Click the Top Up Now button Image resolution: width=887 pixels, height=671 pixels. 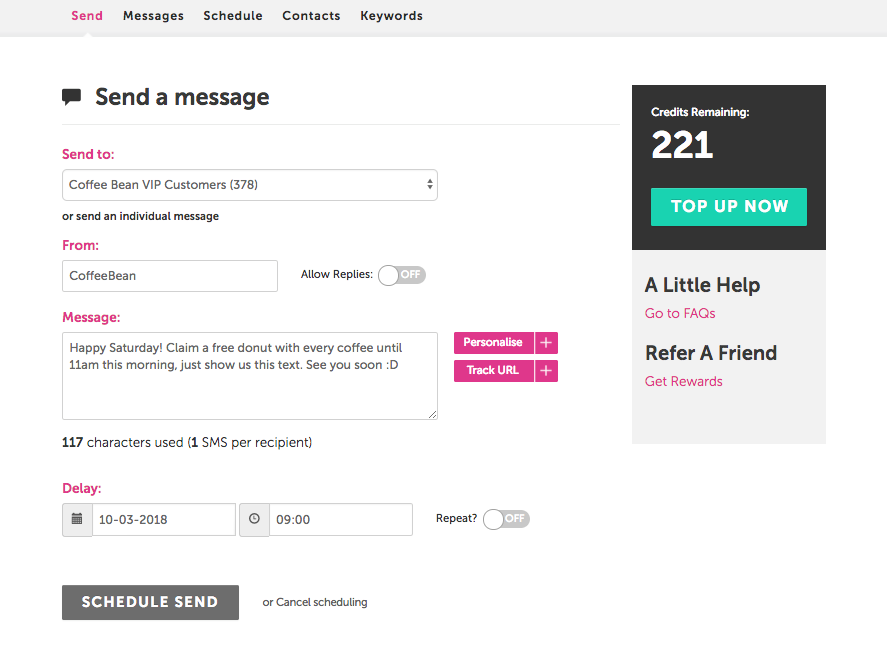[729, 207]
